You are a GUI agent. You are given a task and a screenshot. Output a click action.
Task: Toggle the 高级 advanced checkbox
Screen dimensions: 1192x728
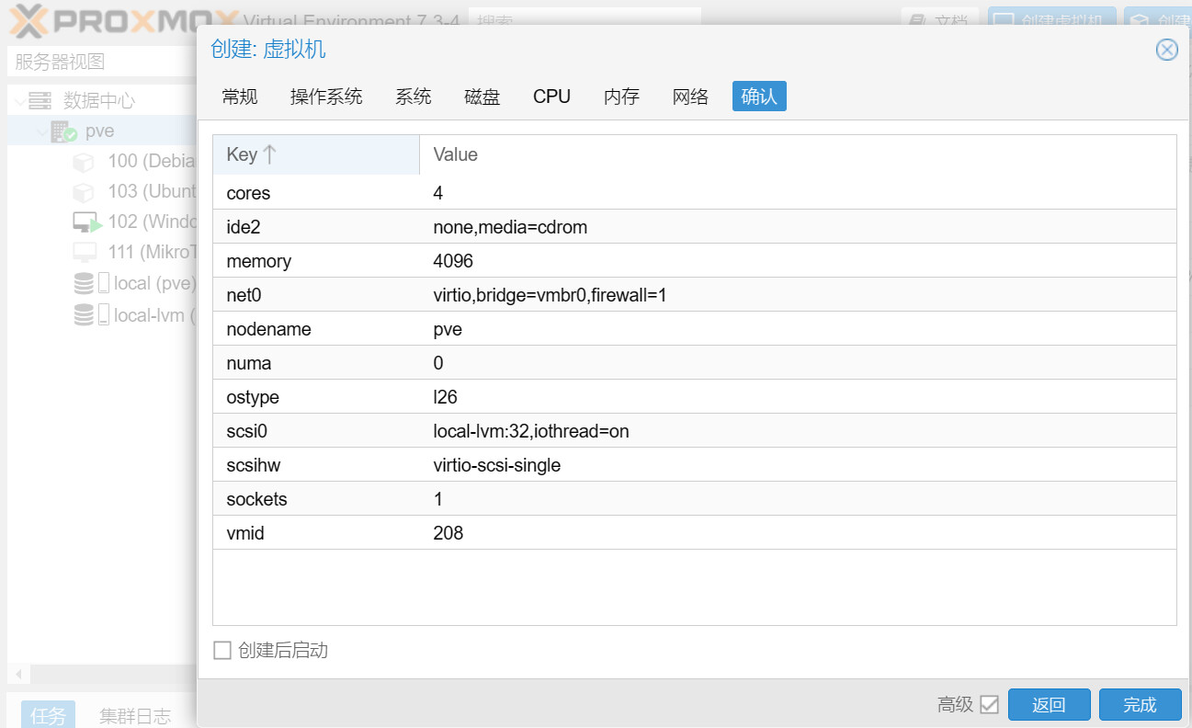(x=989, y=704)
